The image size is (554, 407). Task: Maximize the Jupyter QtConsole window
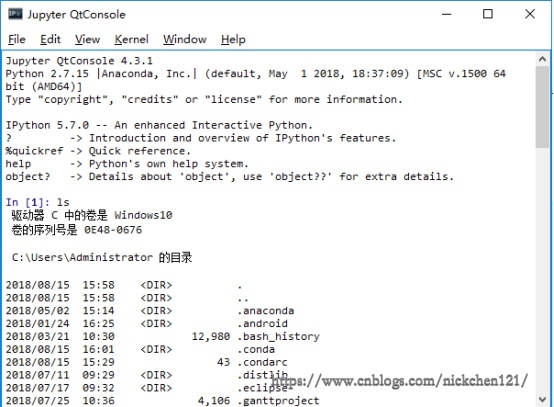pos(488,14)
